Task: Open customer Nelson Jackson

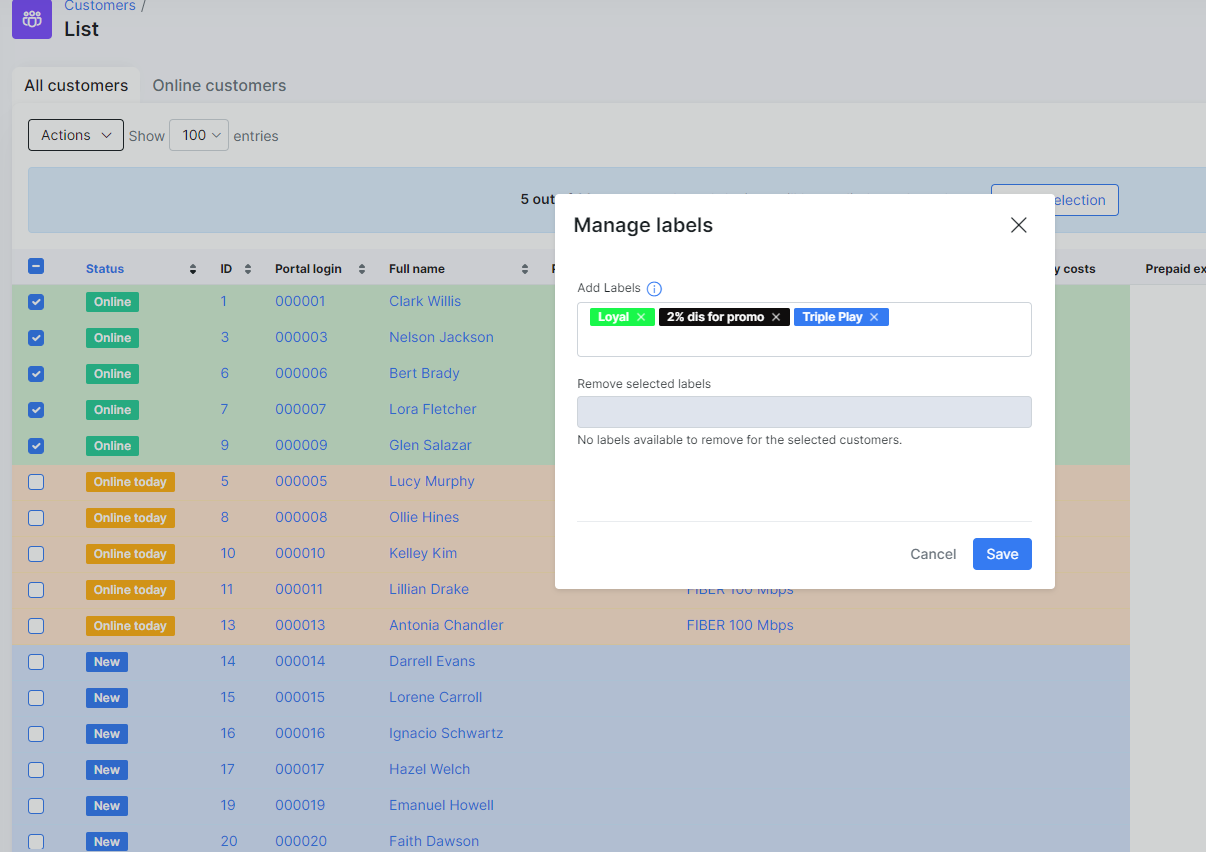Action: click(x=441, y=337)
